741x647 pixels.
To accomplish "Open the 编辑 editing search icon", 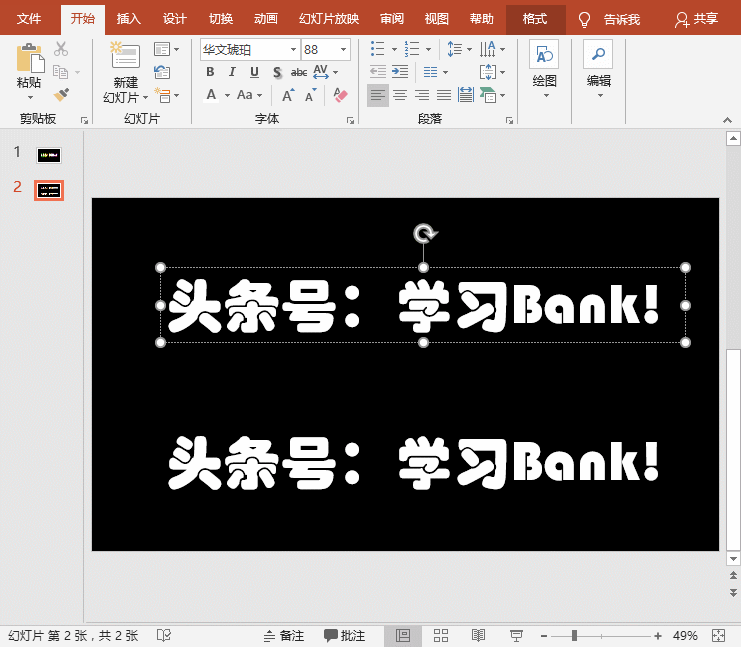I will click(x=599, y=69).
